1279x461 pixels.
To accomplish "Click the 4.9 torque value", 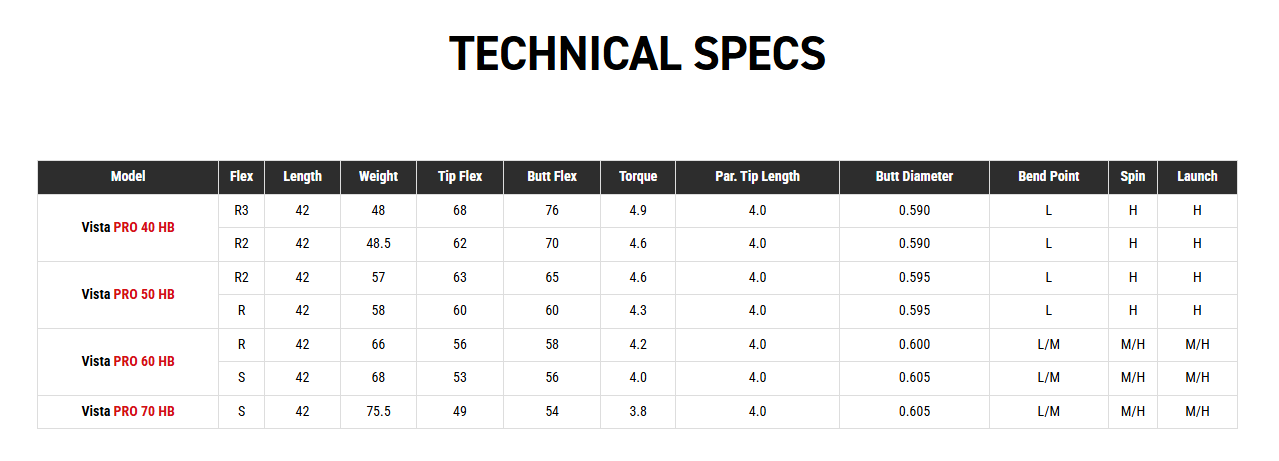I will click(x=638, y=210).
